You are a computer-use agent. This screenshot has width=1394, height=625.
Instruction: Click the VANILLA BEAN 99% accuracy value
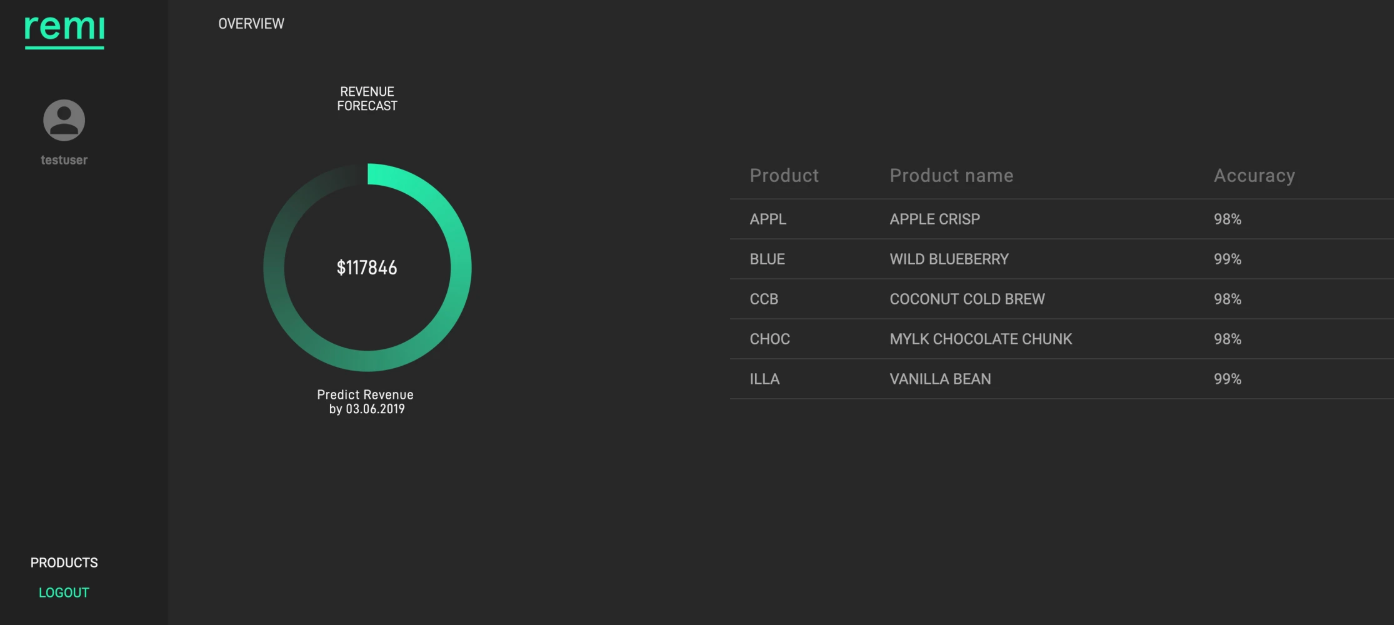click(1228, 379)
